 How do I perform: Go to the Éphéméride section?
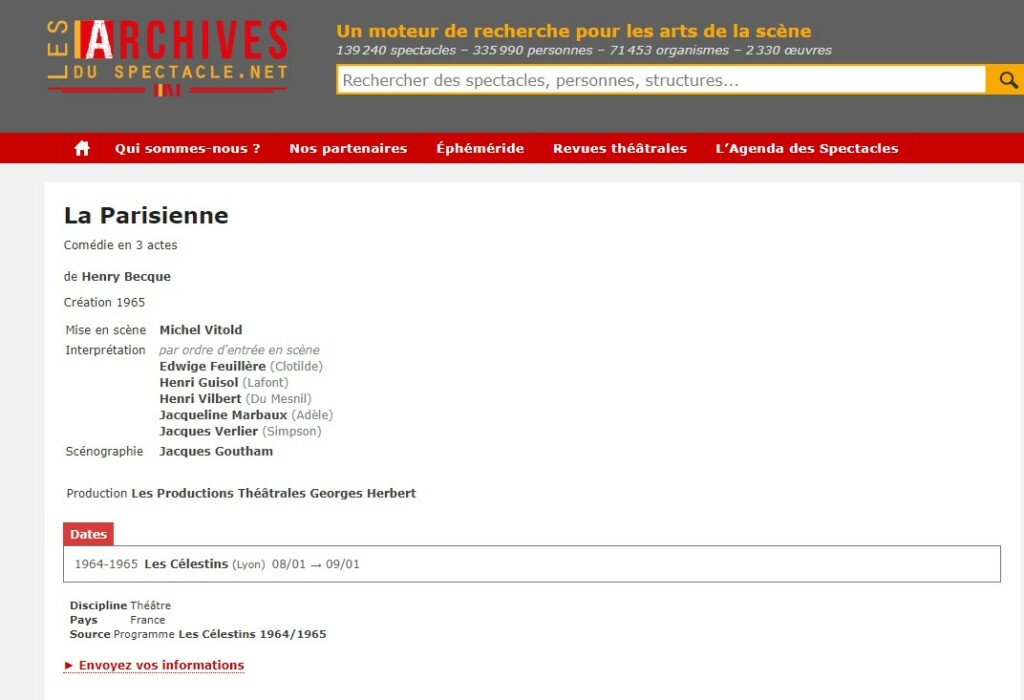480,148
